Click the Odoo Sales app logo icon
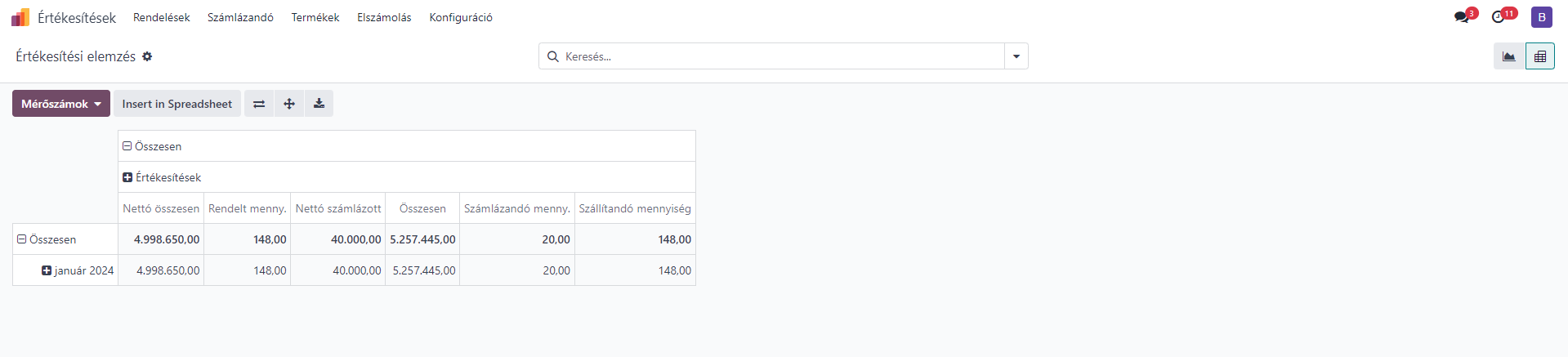Screen dimensions: 1568x357 point(20,17)
